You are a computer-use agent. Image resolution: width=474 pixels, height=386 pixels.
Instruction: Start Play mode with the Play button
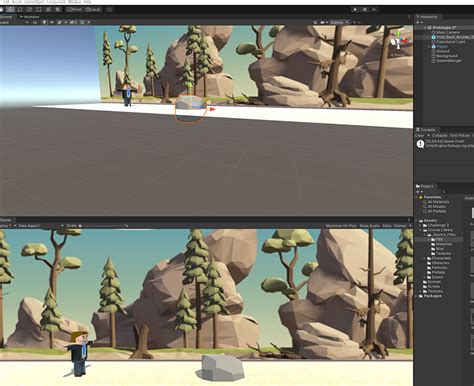click(x=355, y=9)
